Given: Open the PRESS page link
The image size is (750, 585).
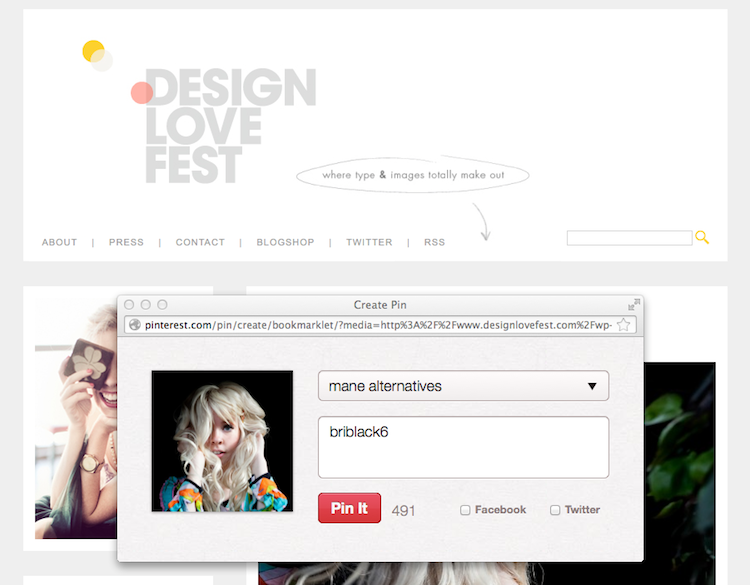Looking at the screenshot, I should 126,242.
